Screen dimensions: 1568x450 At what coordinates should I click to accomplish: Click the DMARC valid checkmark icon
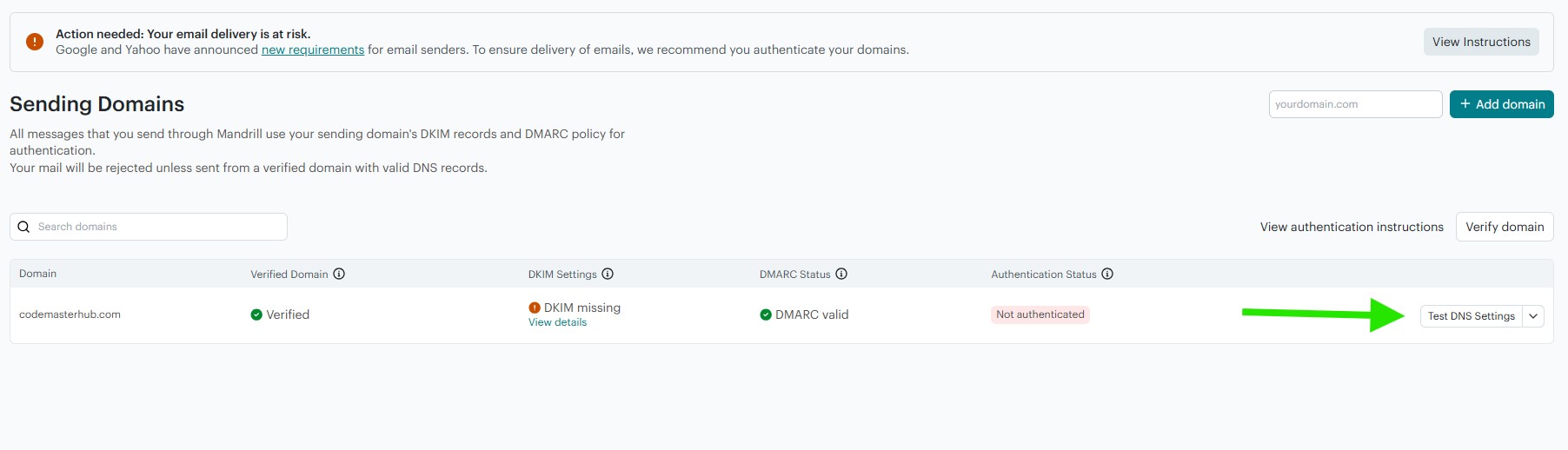coord(766,314)
